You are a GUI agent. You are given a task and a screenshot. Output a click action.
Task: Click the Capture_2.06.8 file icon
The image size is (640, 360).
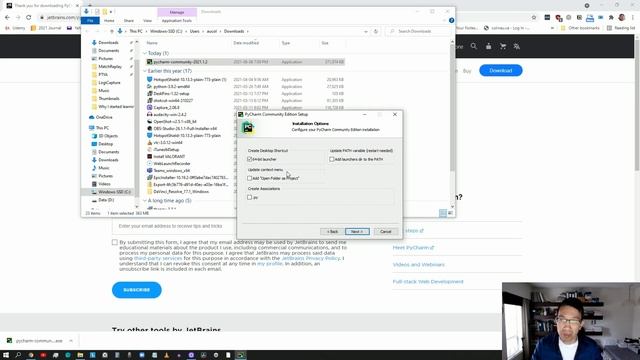[x=149, y=108]
